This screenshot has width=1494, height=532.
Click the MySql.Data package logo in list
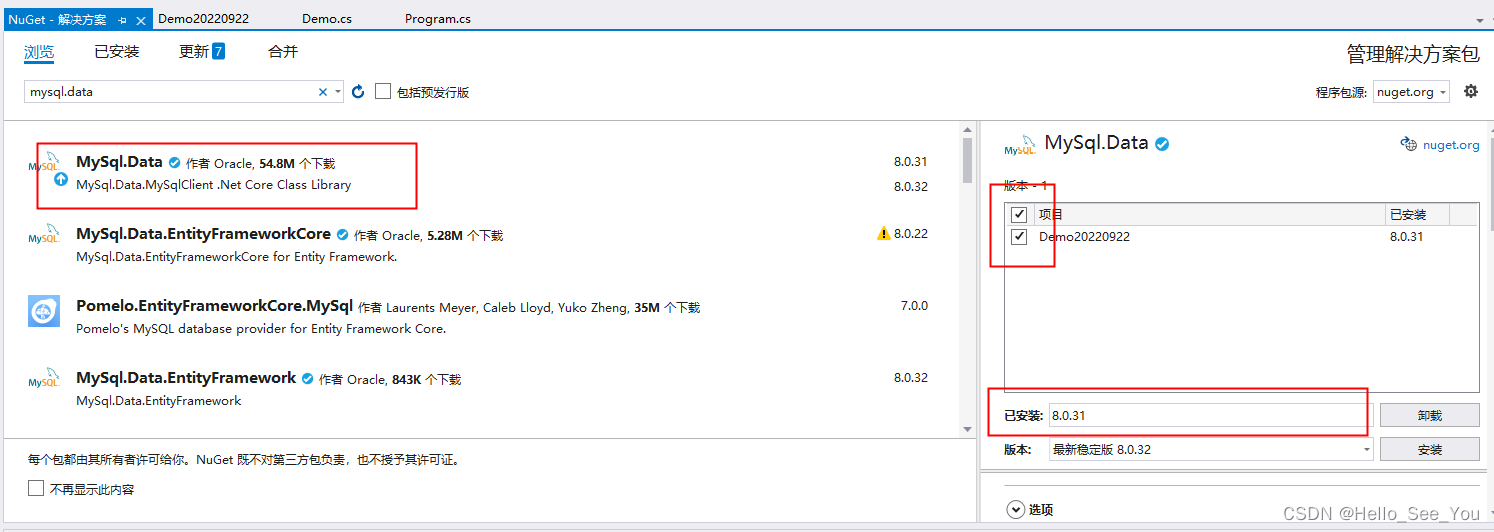pos(43,164)
